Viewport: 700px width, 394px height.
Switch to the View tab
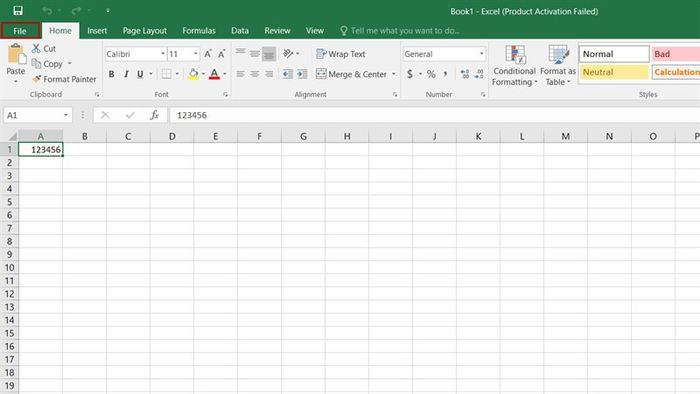(315, 31)
